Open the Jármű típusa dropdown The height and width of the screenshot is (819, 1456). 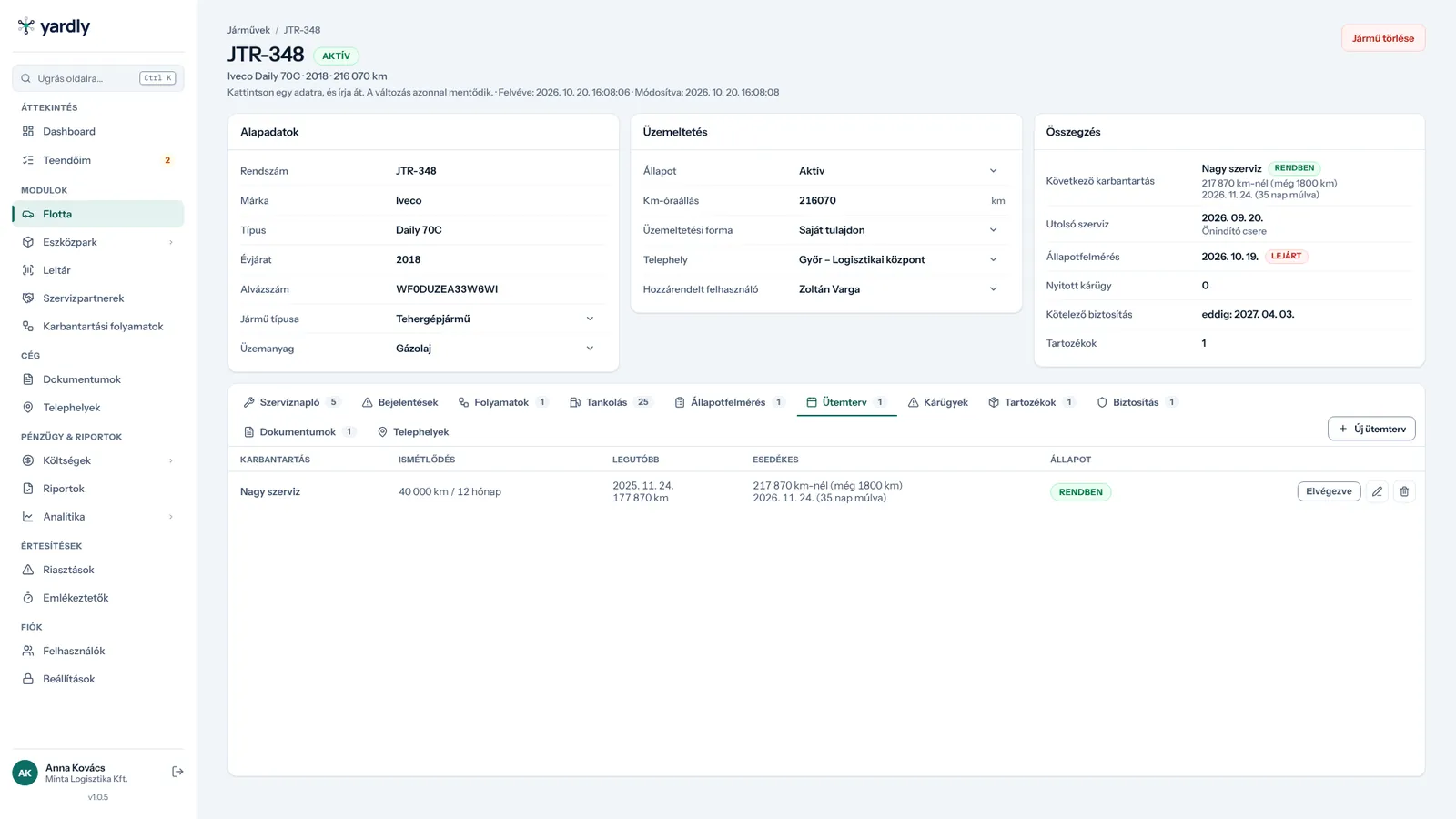click(497, 318)
